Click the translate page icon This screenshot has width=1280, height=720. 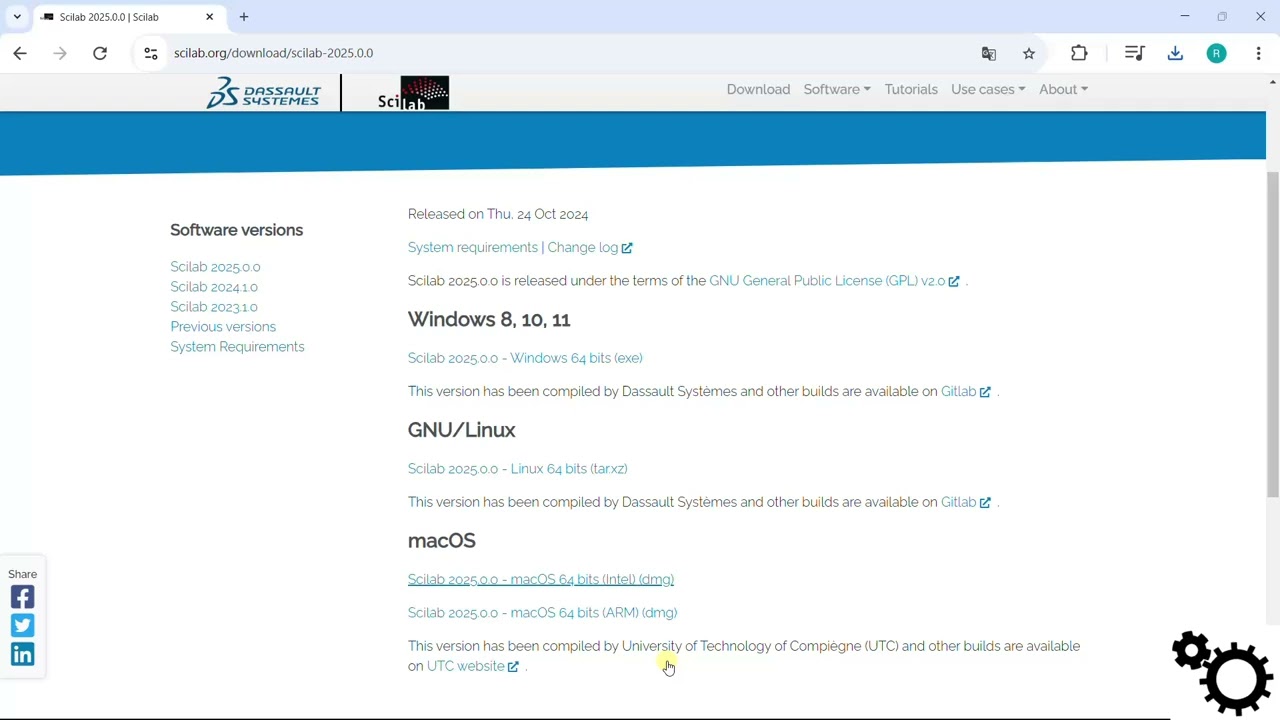click(989, 53)
